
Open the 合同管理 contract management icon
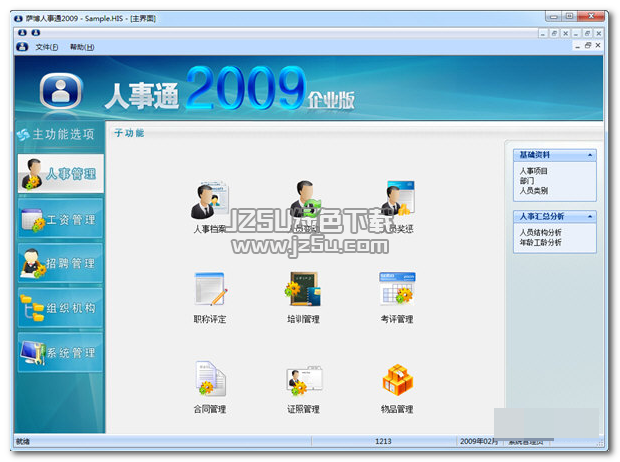[x=210, y=380]
